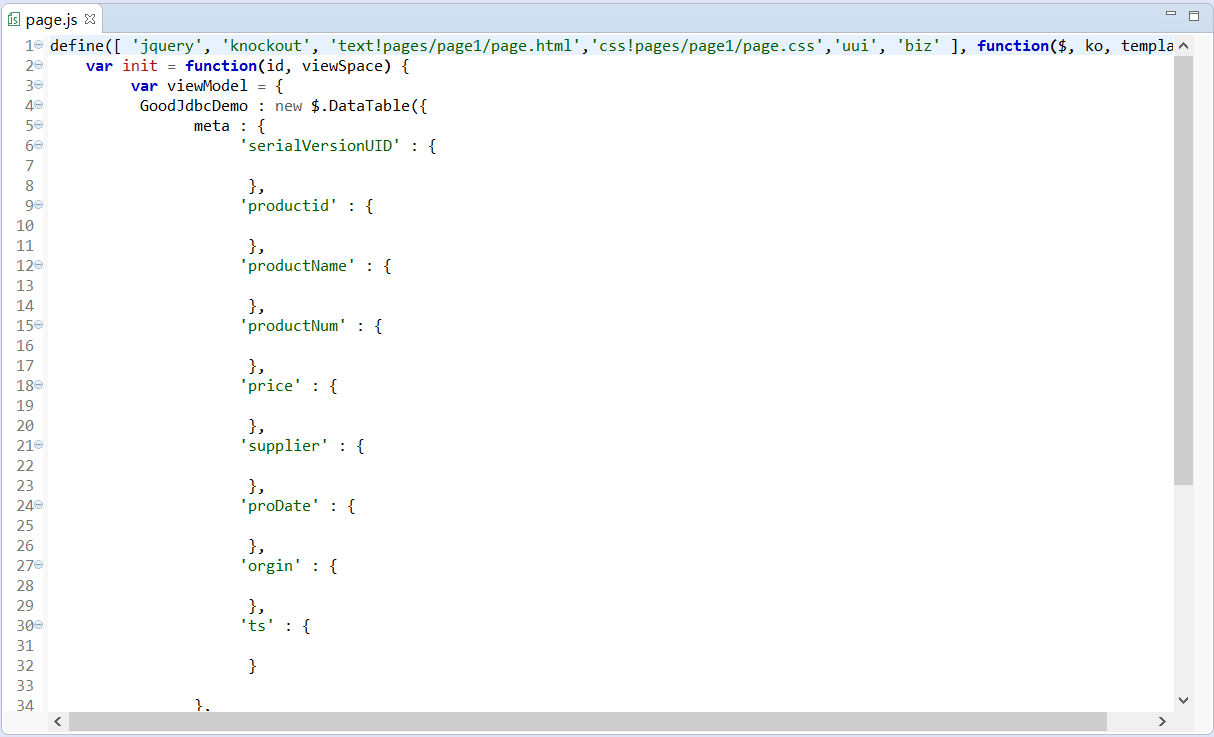Click the vertical scrollbar down arrow
This screenshot has width=1214, height=737.
(1183, 701)
